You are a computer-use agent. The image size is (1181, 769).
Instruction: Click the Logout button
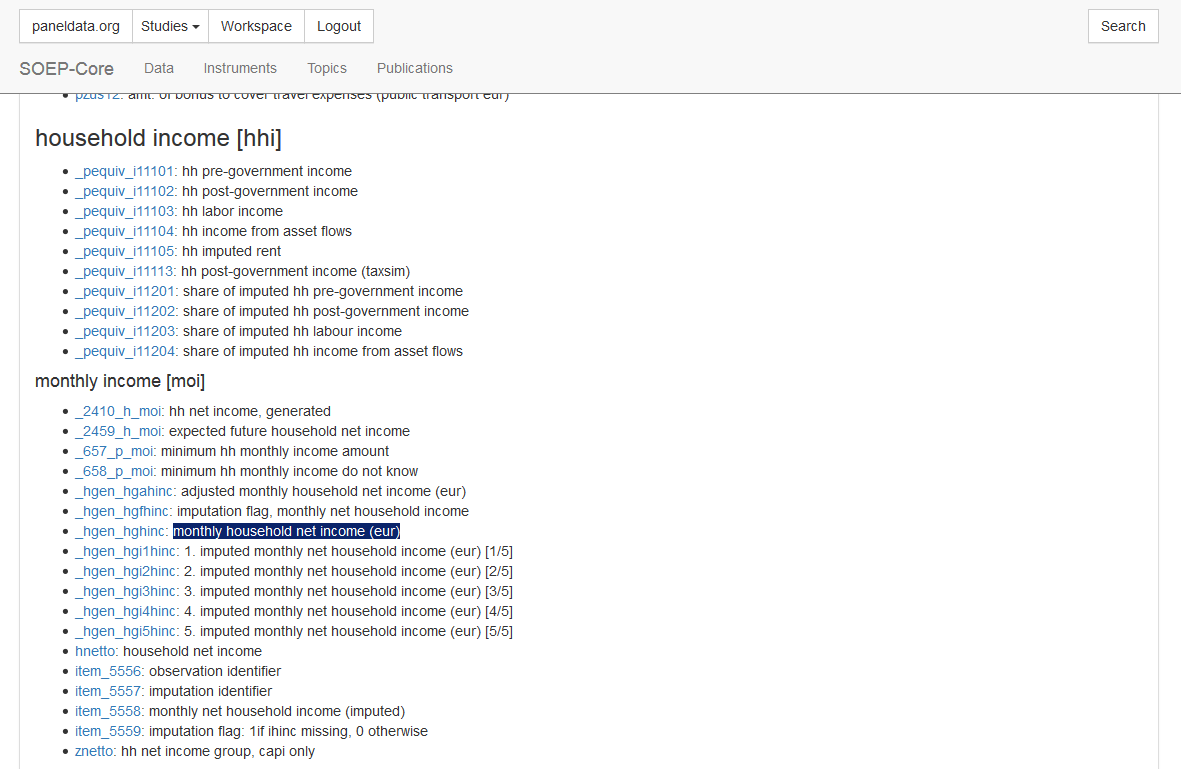point(339,26)
